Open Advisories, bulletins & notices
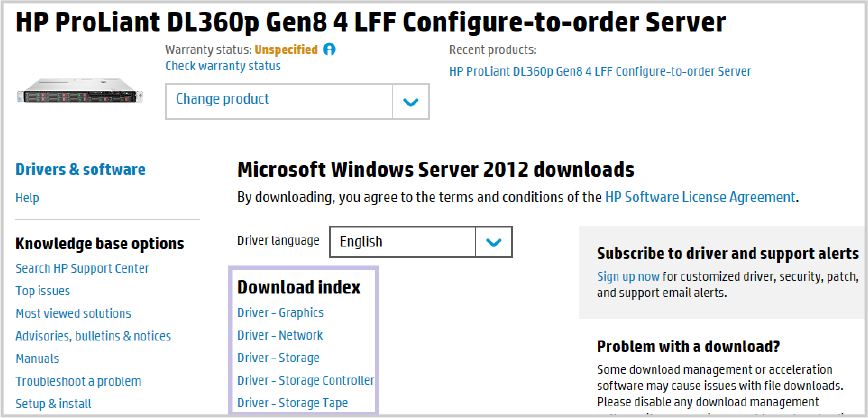This screenshot has width=868, height=418. 93,336
